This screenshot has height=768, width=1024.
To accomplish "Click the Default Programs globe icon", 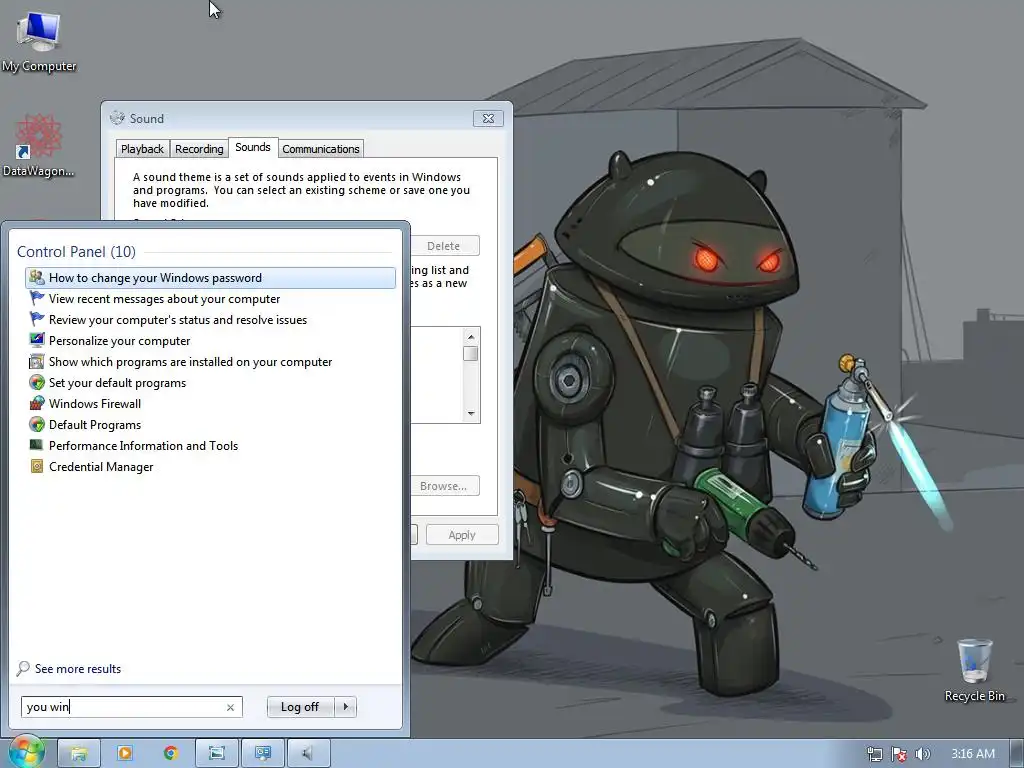I will (37, 424).
